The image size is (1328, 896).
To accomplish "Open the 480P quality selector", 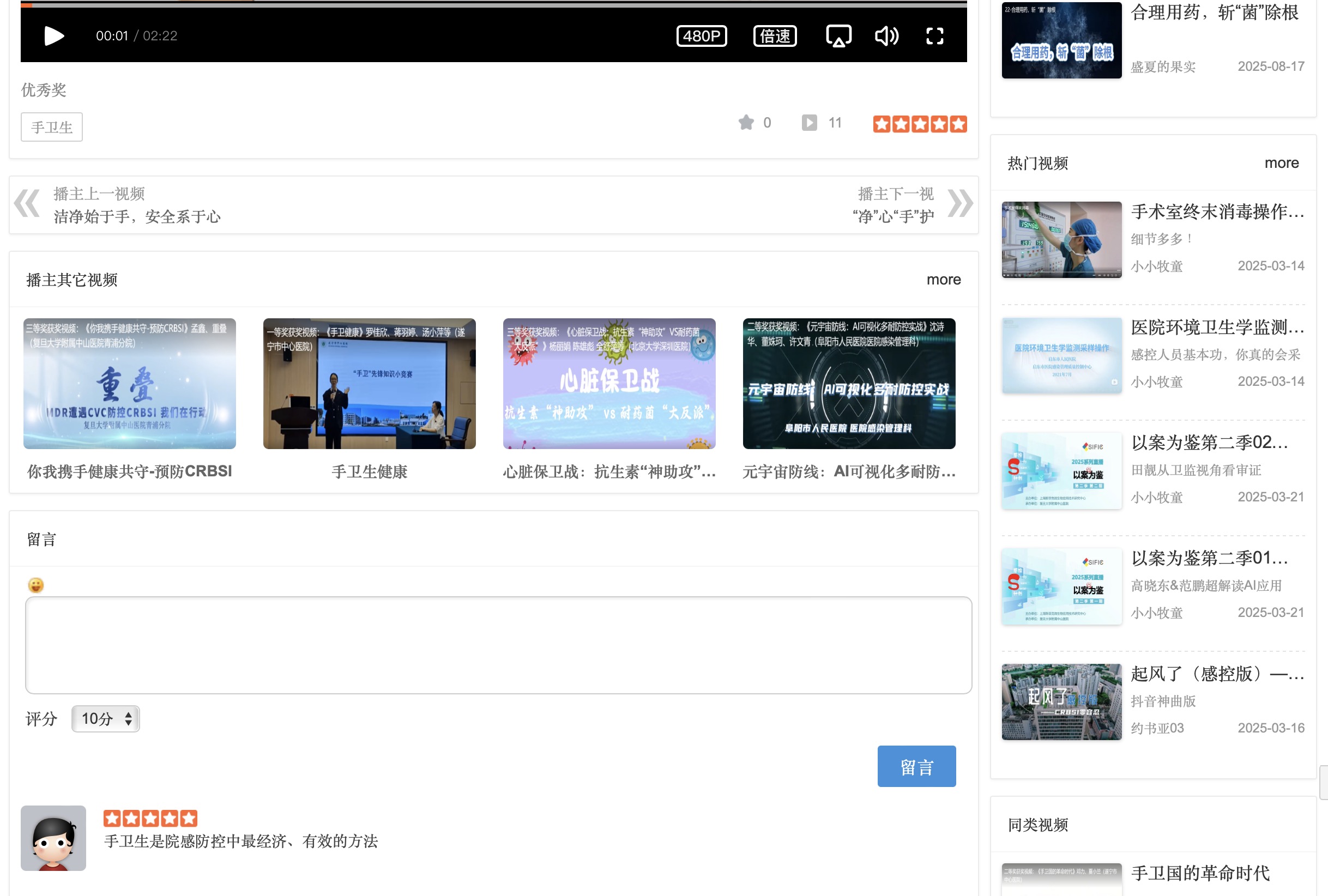I will coord(701,36).
